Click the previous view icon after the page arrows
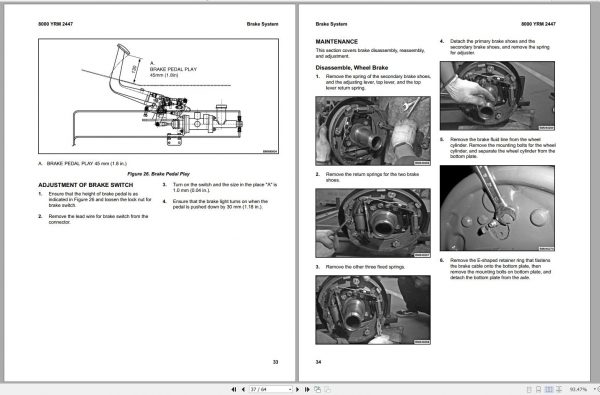 317,389
